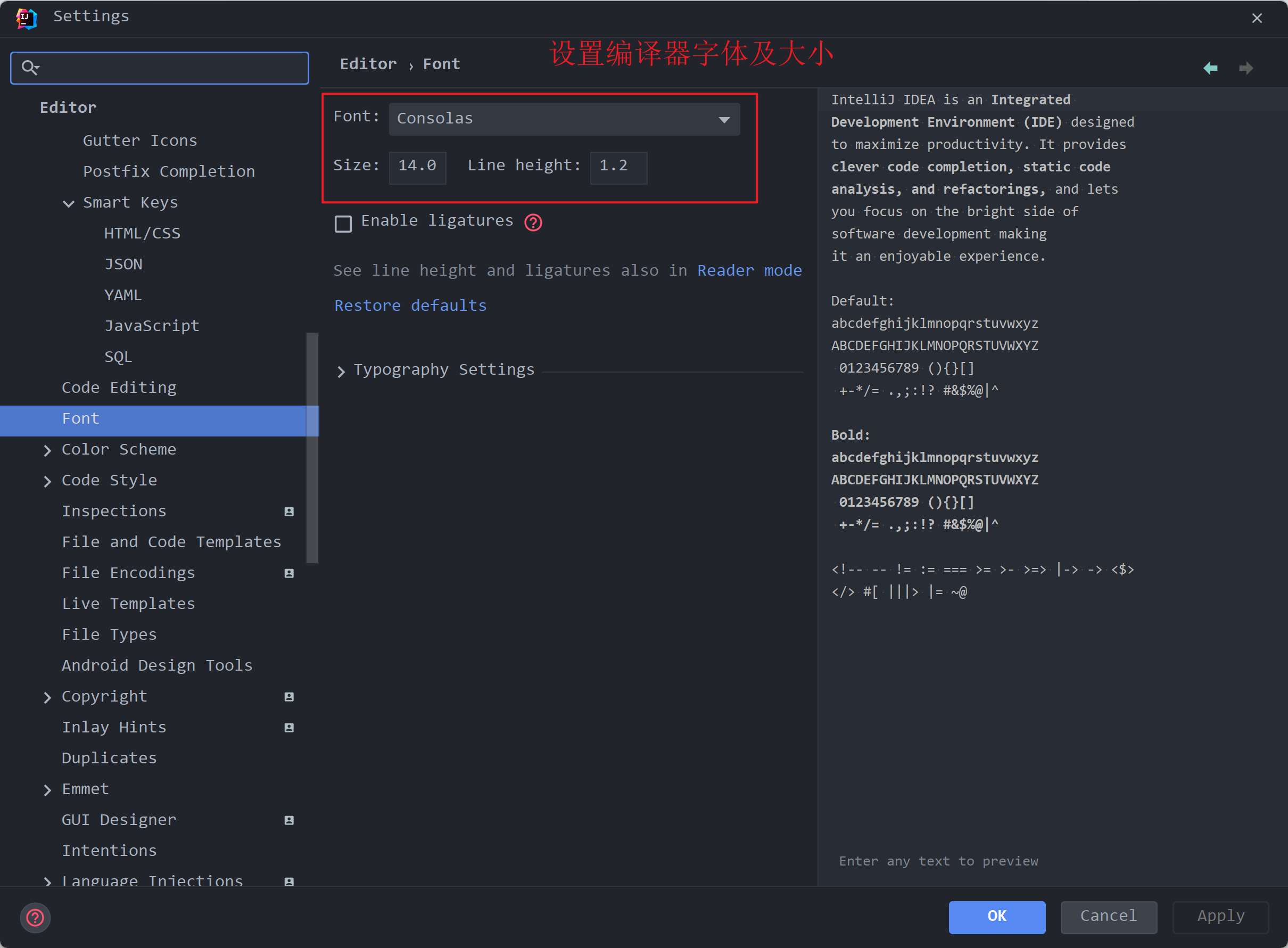Open the Consolas font dropdown

[x=564, y=119]
